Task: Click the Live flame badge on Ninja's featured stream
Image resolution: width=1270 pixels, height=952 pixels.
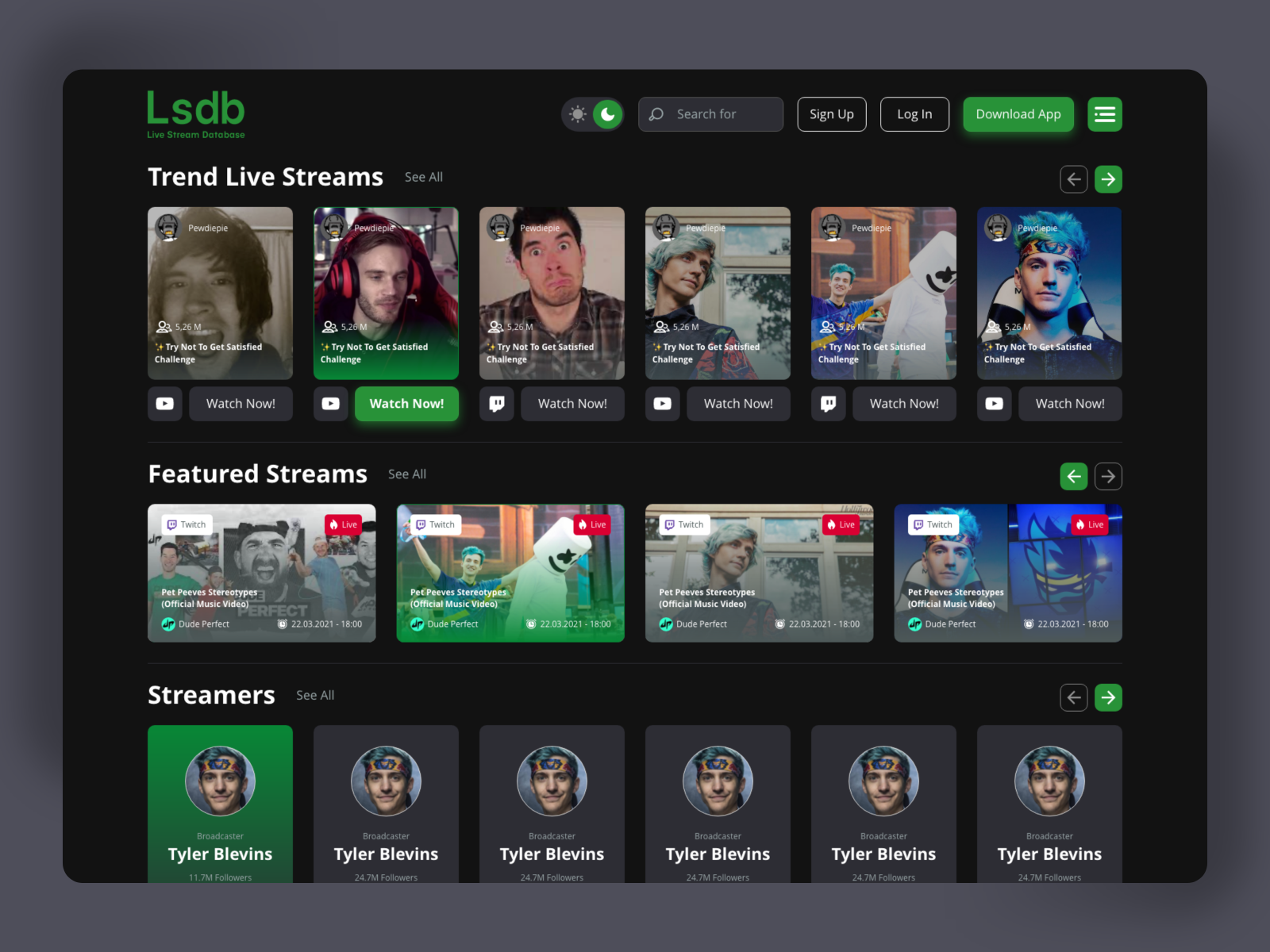Action: tap(1091, 524)
